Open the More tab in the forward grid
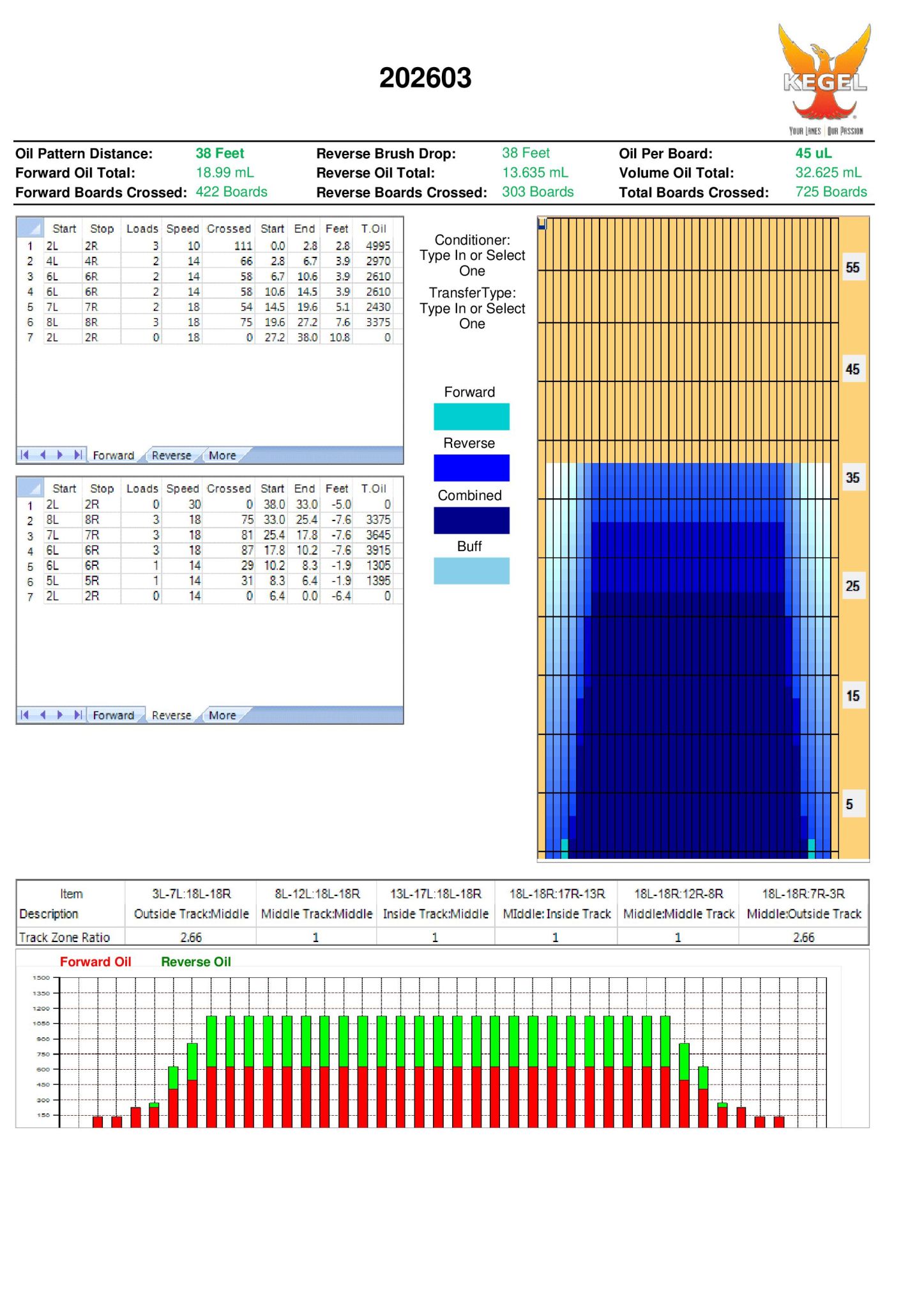Image resolution: width=924 pixels, height=1308 pixels. pos(222,455)
